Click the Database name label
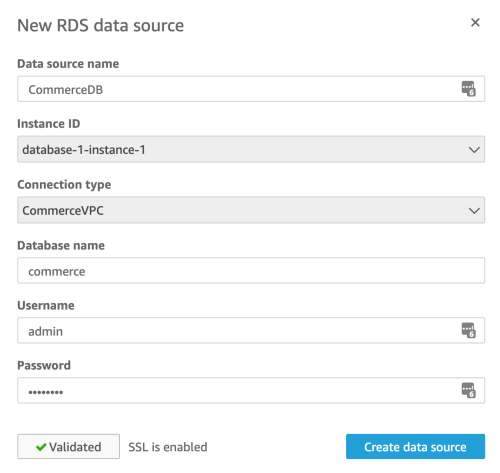500x473 pixels. 61,245
